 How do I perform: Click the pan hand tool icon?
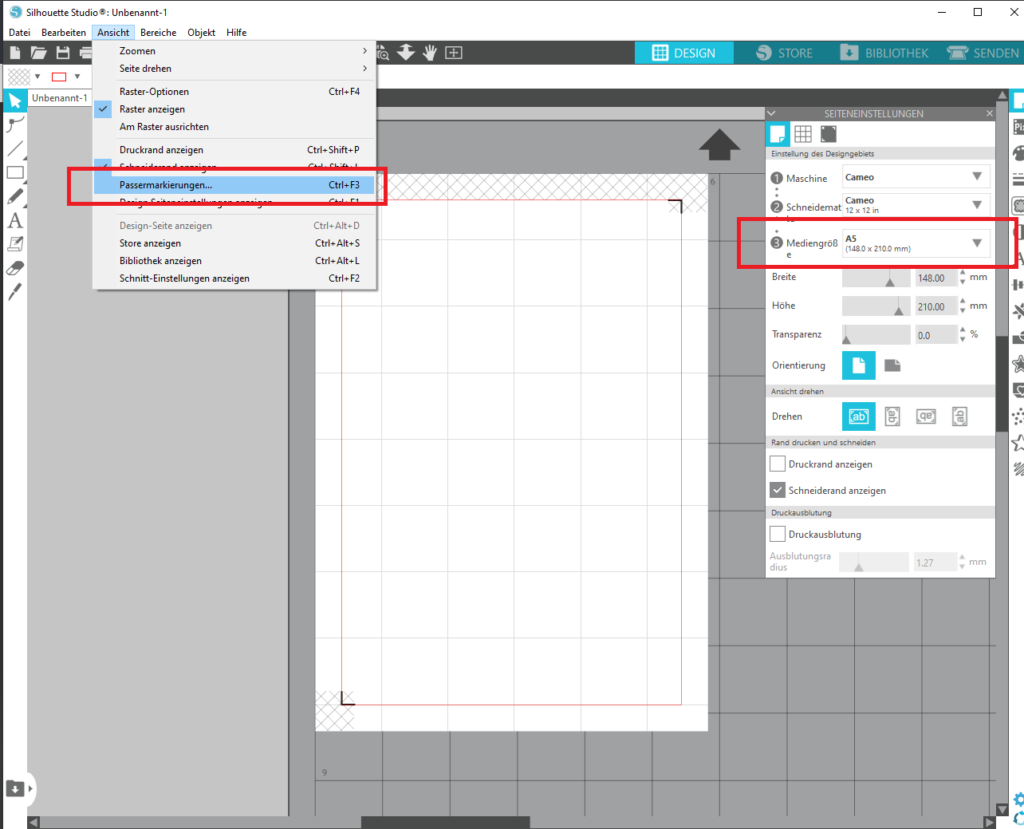[x=430, y=53]
